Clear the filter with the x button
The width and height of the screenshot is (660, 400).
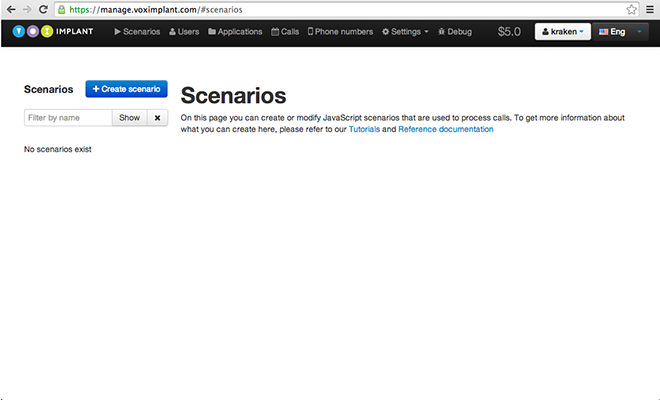157,117
